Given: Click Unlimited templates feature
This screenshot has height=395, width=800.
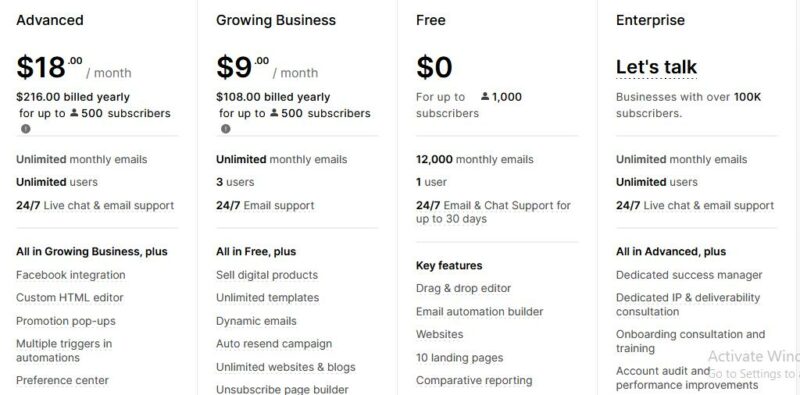Looking at the screenshot, I should [x=267, y=298].
